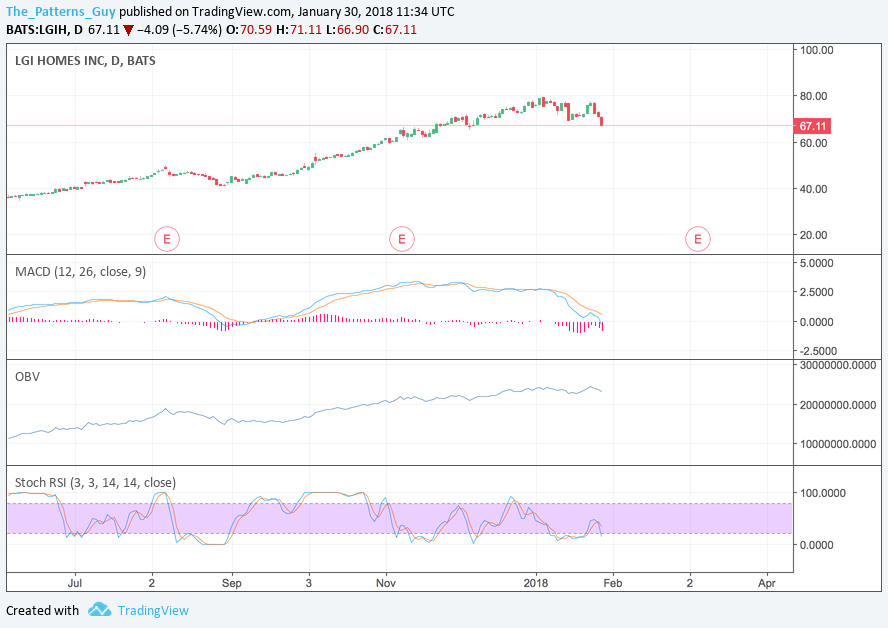The image size is (888, 628).
Task: Click the last red candlestick at 67.11
Action: click(601, 121)
